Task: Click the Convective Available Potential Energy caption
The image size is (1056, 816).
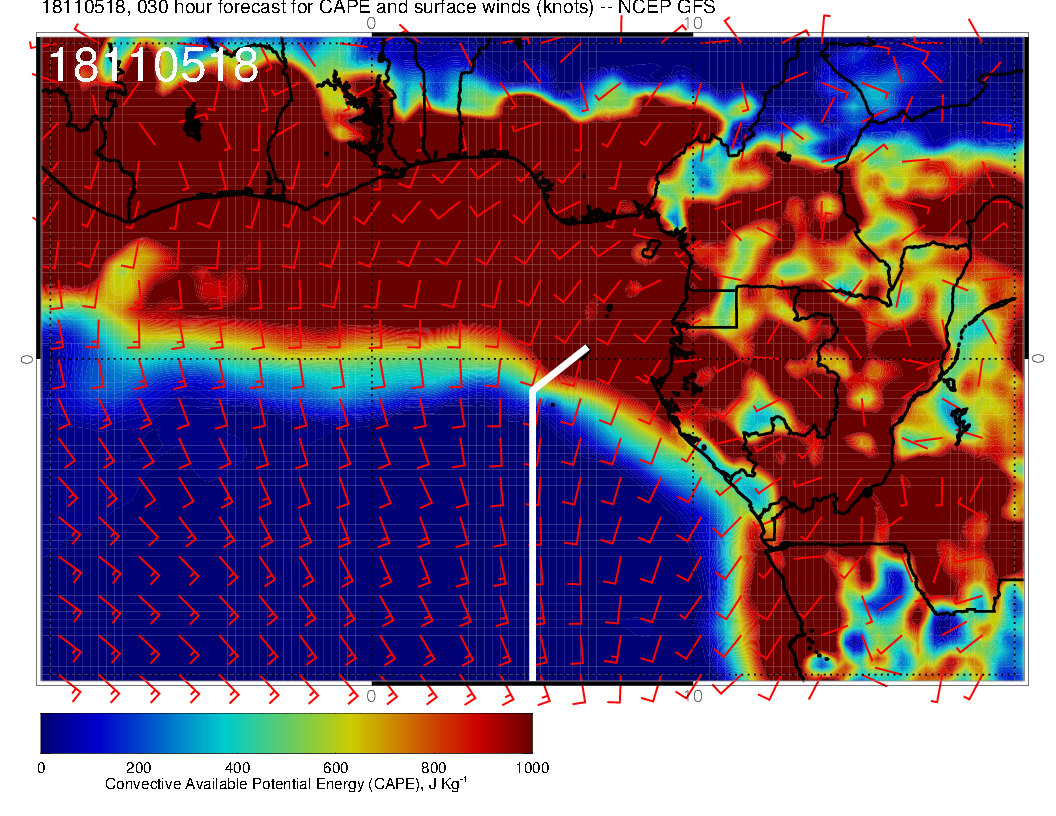Action: tap(286, 784)
